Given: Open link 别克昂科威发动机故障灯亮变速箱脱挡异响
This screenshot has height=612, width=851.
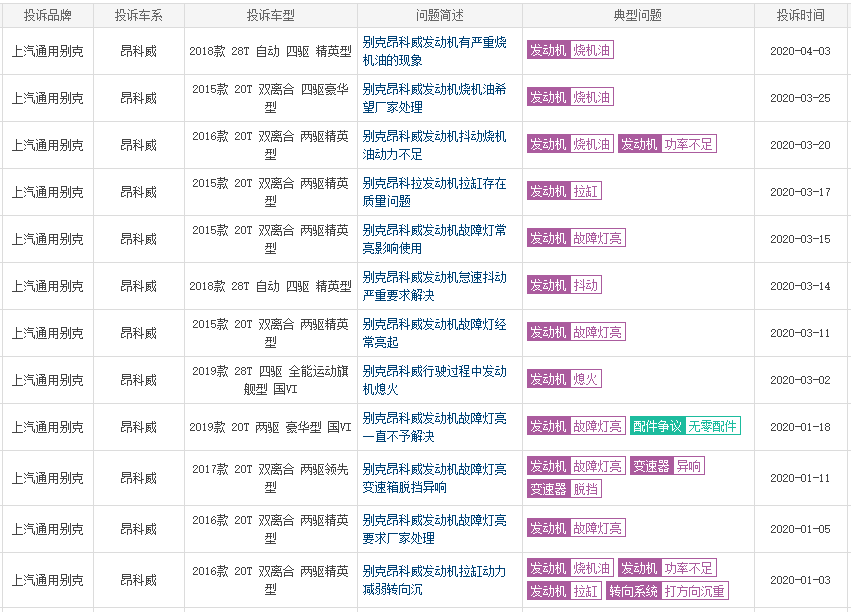Looking at the screenshot, I should pyautogui.click(x=434, y=478).
